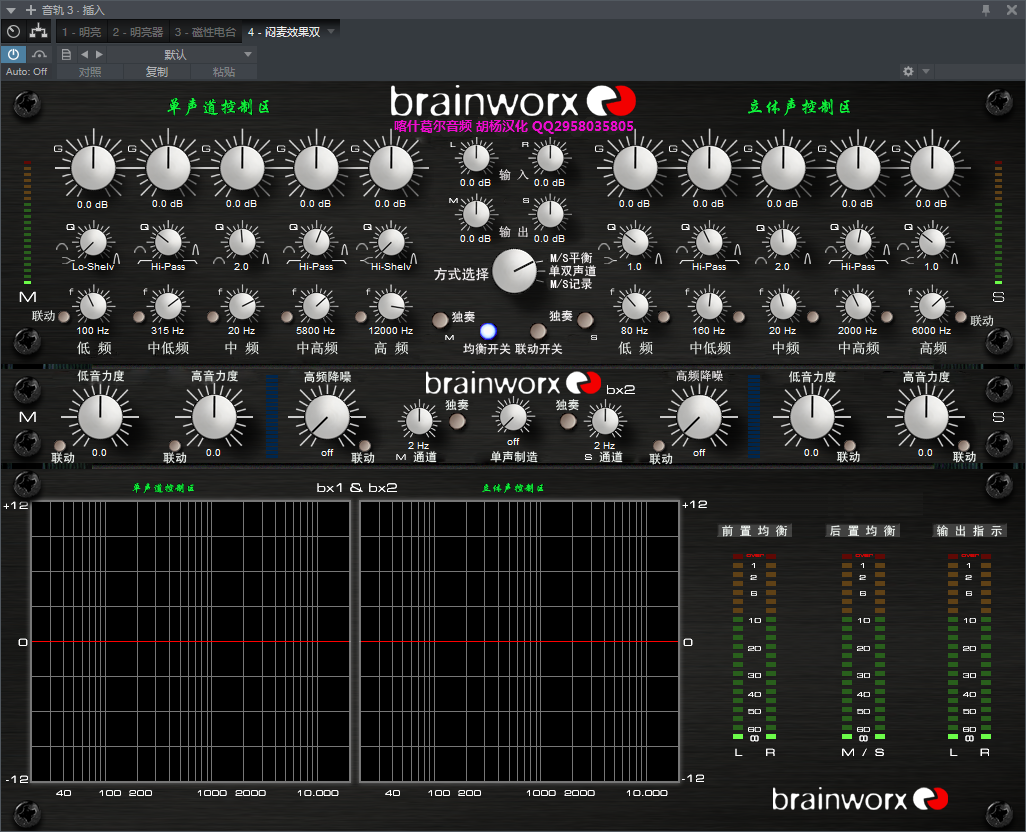This screenshot has height=832, width=1026.
Task: Click the 12000 Hz frequency knob
Action: click(x=391, y=305)
